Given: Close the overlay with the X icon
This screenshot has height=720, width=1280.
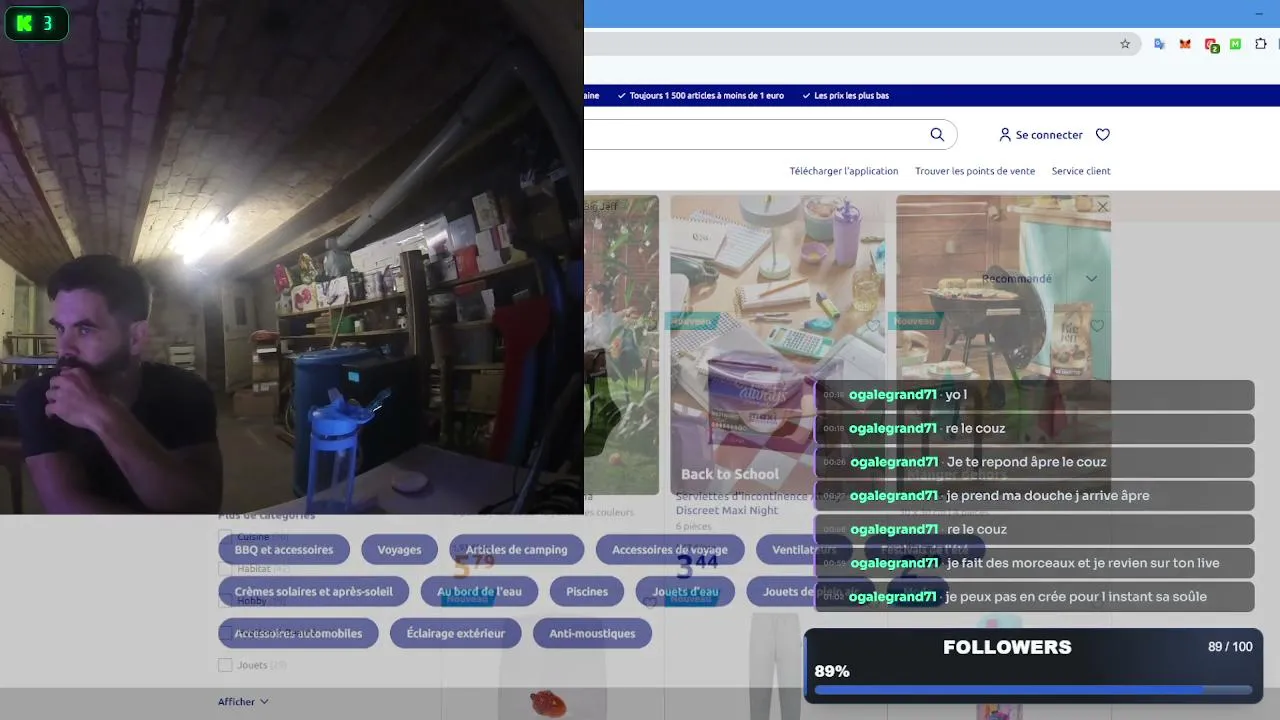Looking at the screenshot, I should 1102,207.
